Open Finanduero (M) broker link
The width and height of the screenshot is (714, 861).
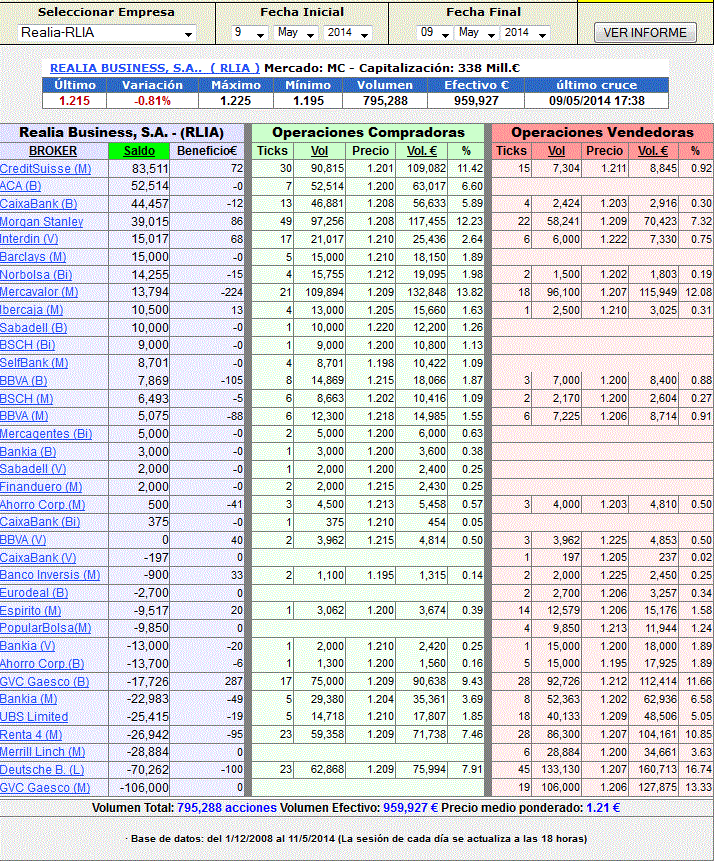41,487
